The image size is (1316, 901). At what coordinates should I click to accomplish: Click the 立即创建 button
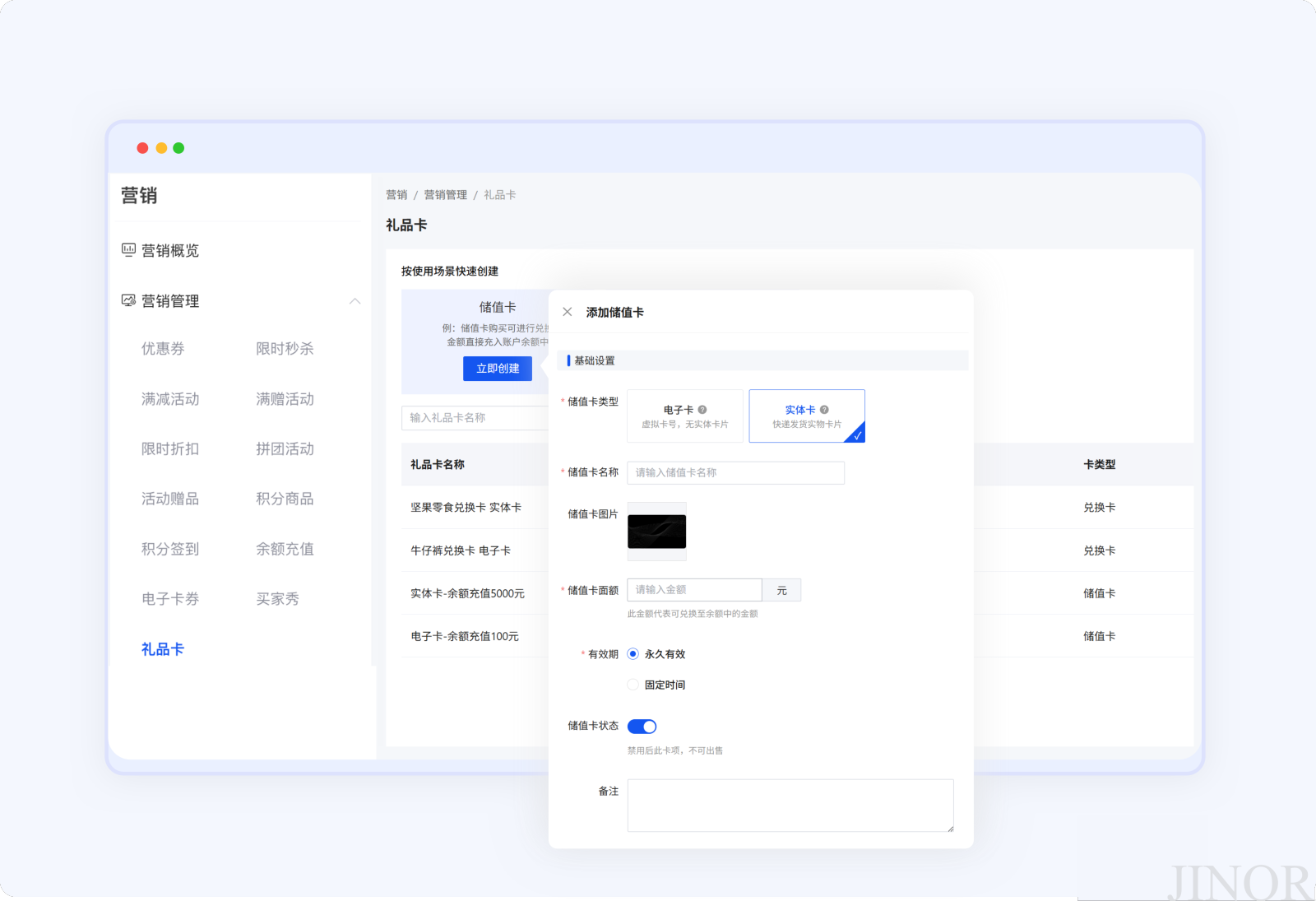pos(498,369)
